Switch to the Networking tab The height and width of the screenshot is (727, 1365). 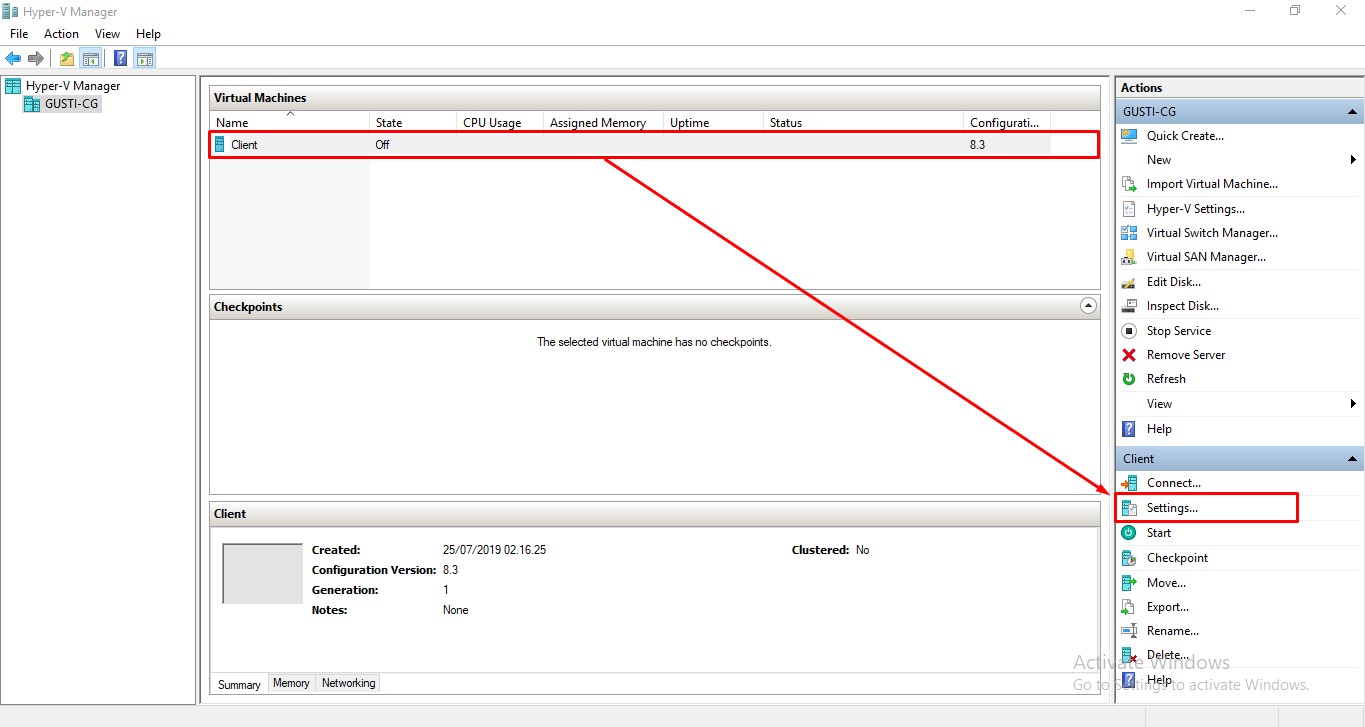348,684
